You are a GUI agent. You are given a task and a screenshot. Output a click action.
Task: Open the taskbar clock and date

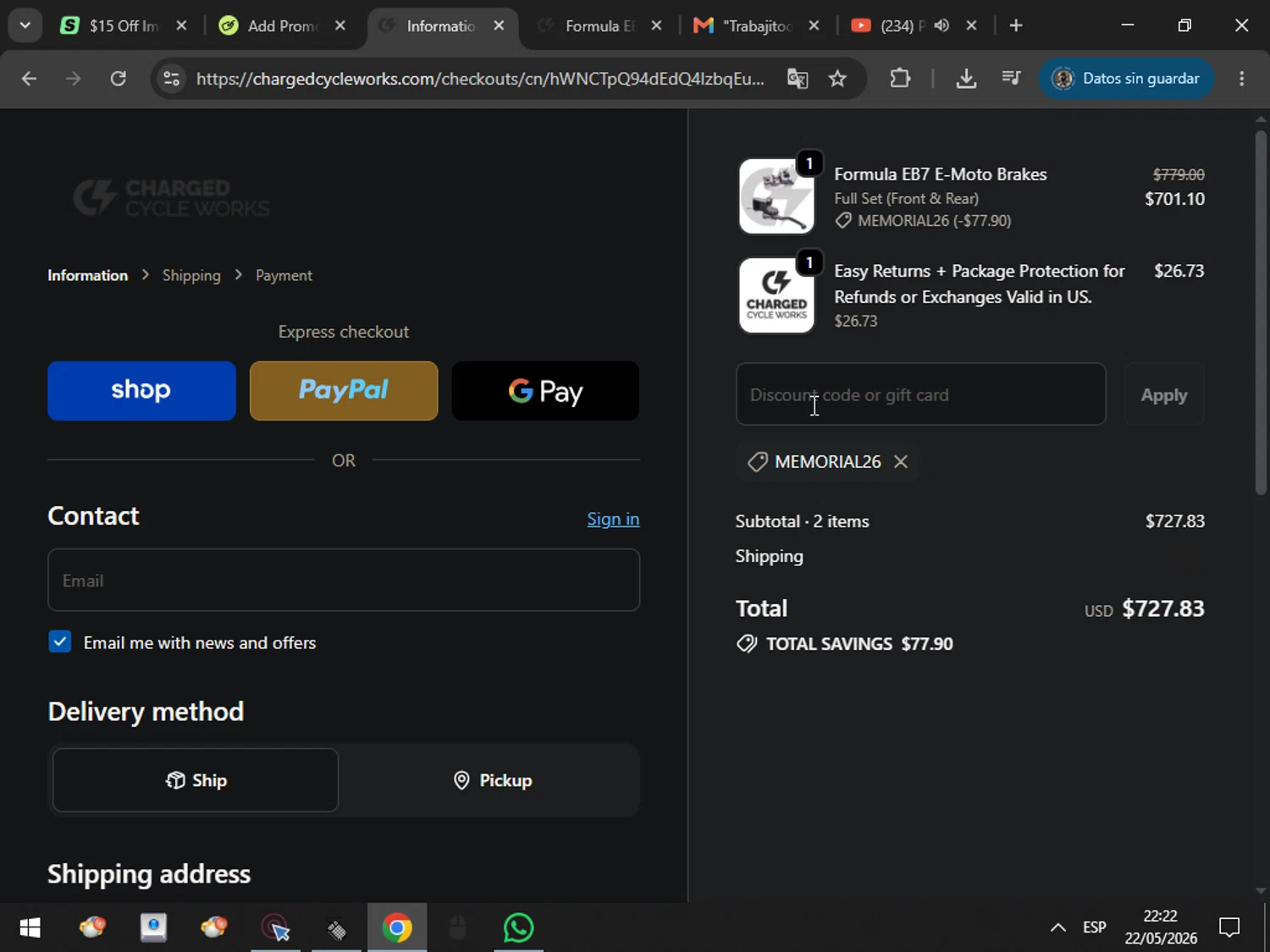pyautogui.click(x=1161, y=927)
